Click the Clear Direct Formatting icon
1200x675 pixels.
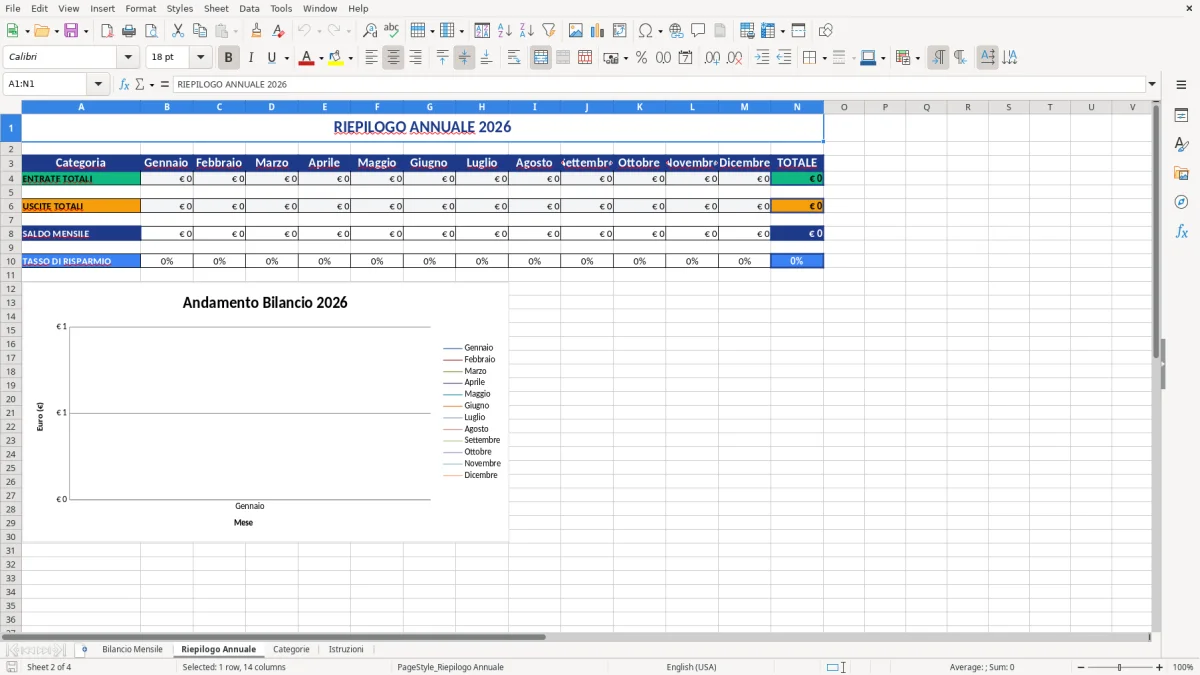coord(279,31)
